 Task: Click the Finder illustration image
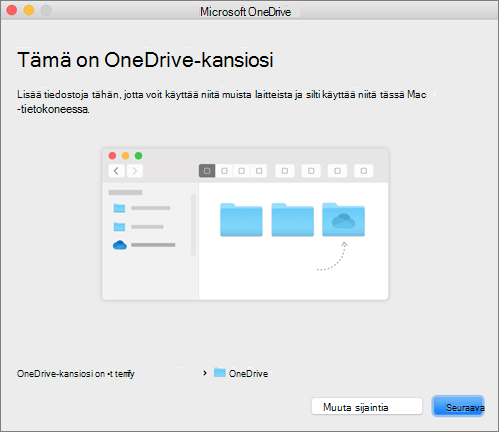(x=245, y=224)
